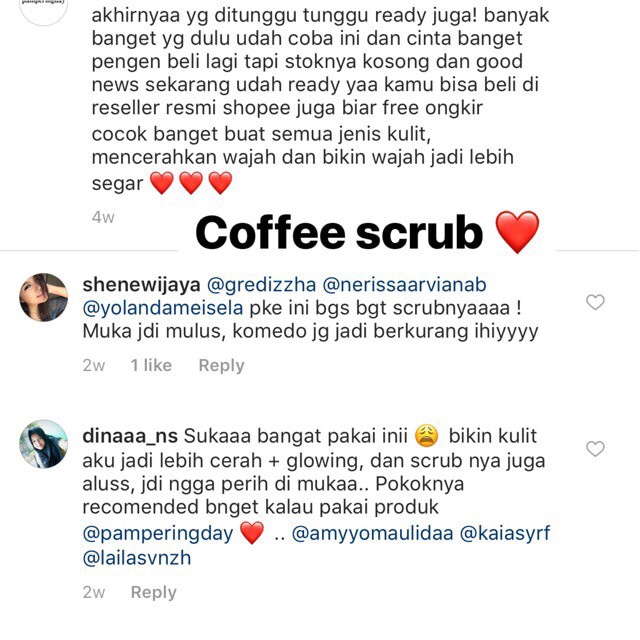Open shenewijaya's profile picture

pyautogui.click(x=44, y=298)
